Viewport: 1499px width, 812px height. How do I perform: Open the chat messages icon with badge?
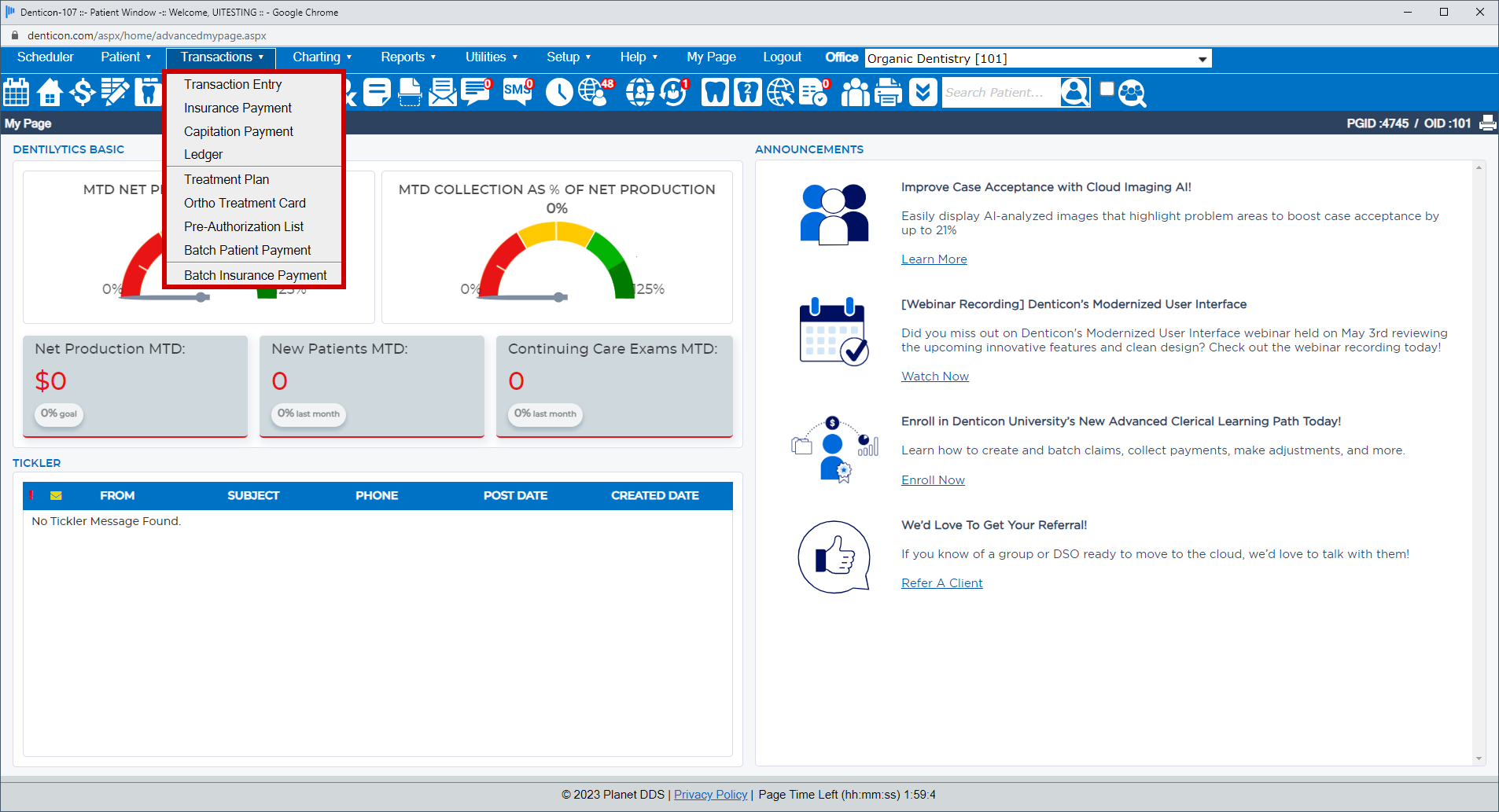[477, 92]
